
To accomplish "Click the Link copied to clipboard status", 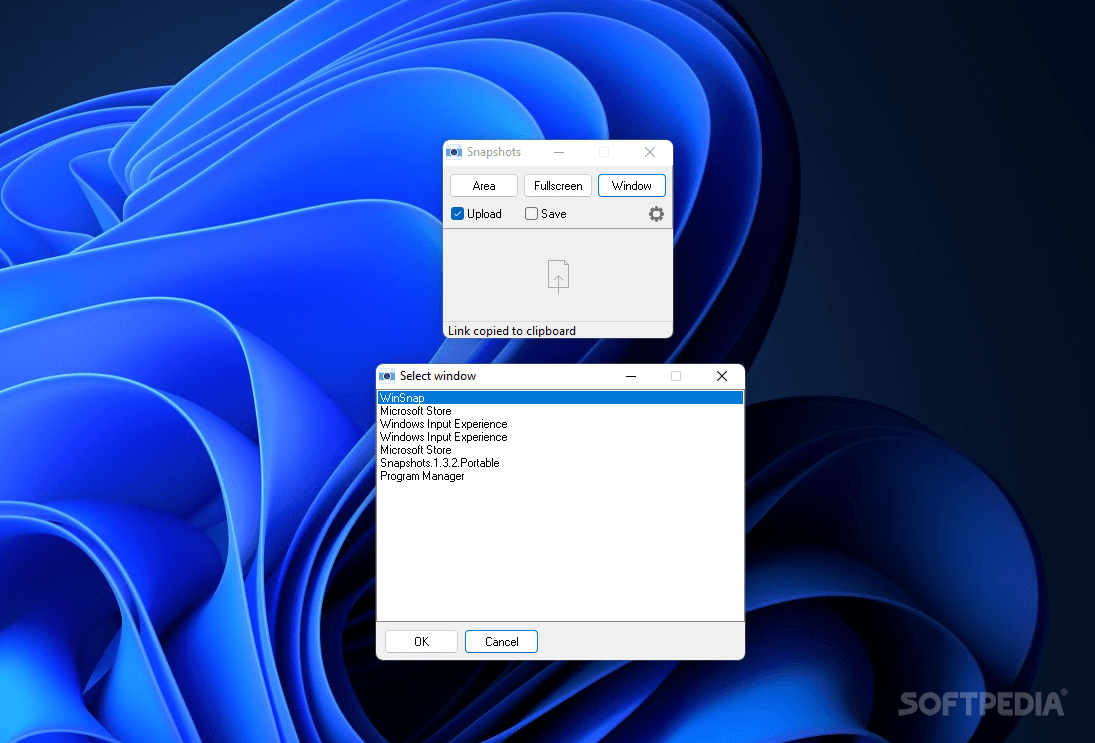I will (x=512, y=330).
